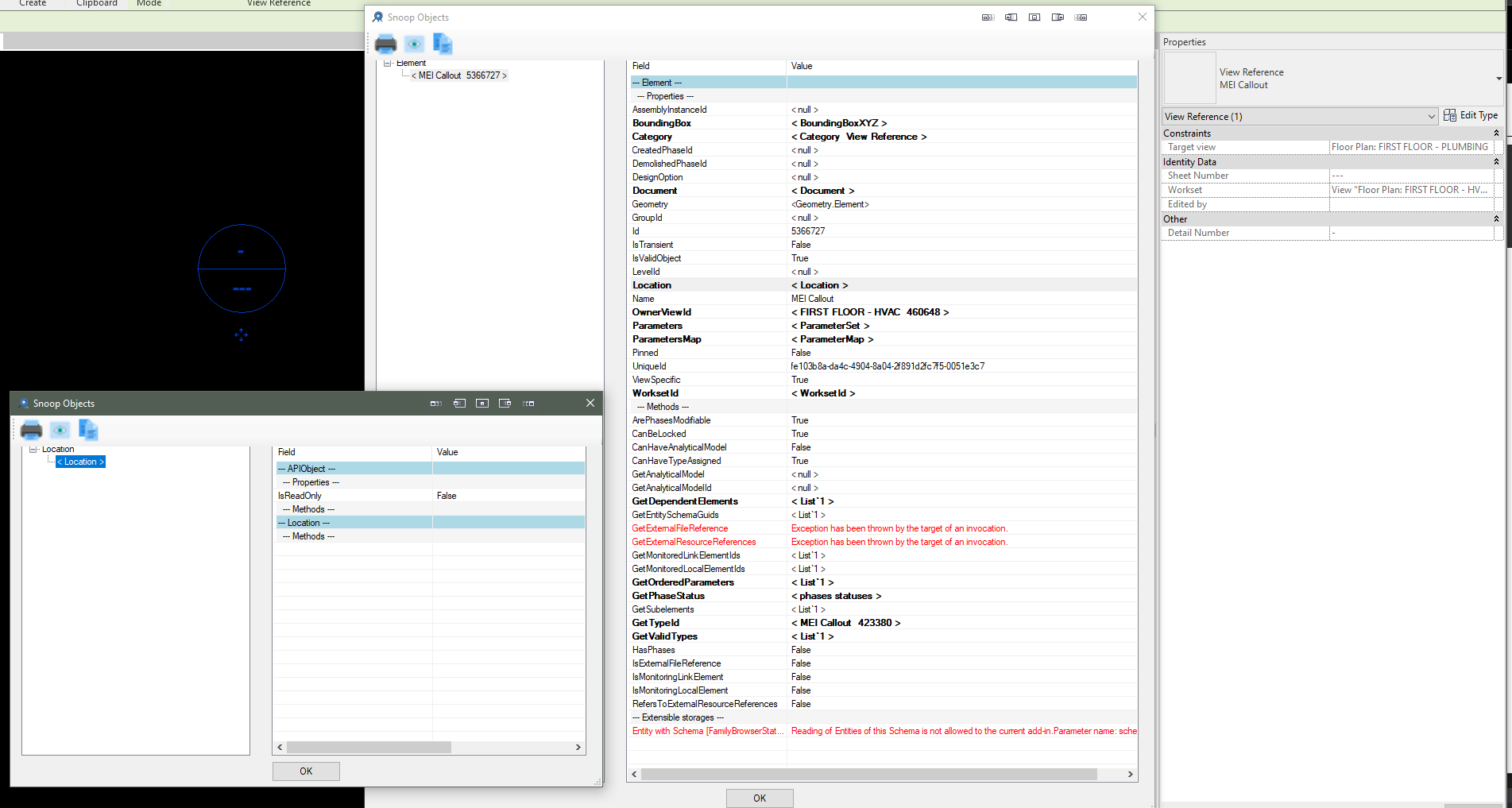Click the copy documents icon in the MEI Callout Snoop window
Viewport: 1512px width, 808px height.
[x=443, y=44]
